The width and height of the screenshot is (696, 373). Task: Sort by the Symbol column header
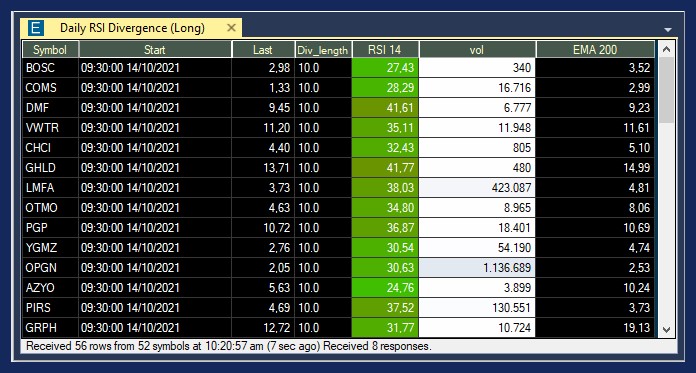(x=51, y=50)
